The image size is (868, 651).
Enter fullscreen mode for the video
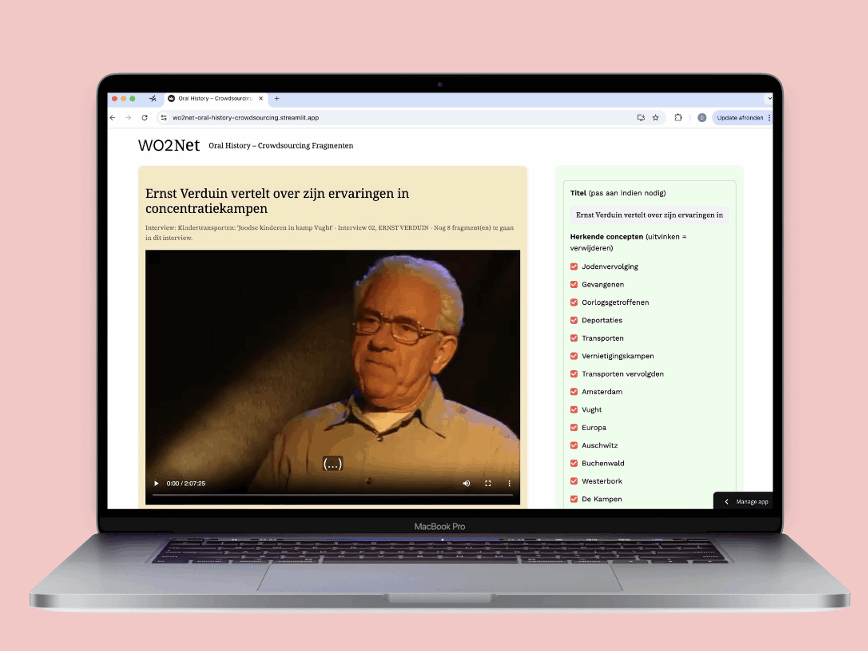click(488, 483)
